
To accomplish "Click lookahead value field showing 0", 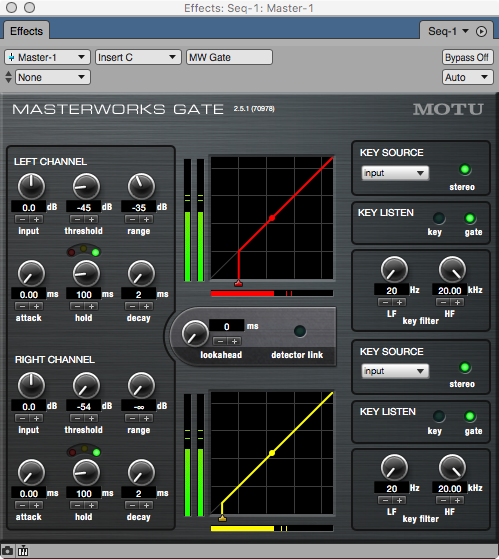I will point(227,326).
